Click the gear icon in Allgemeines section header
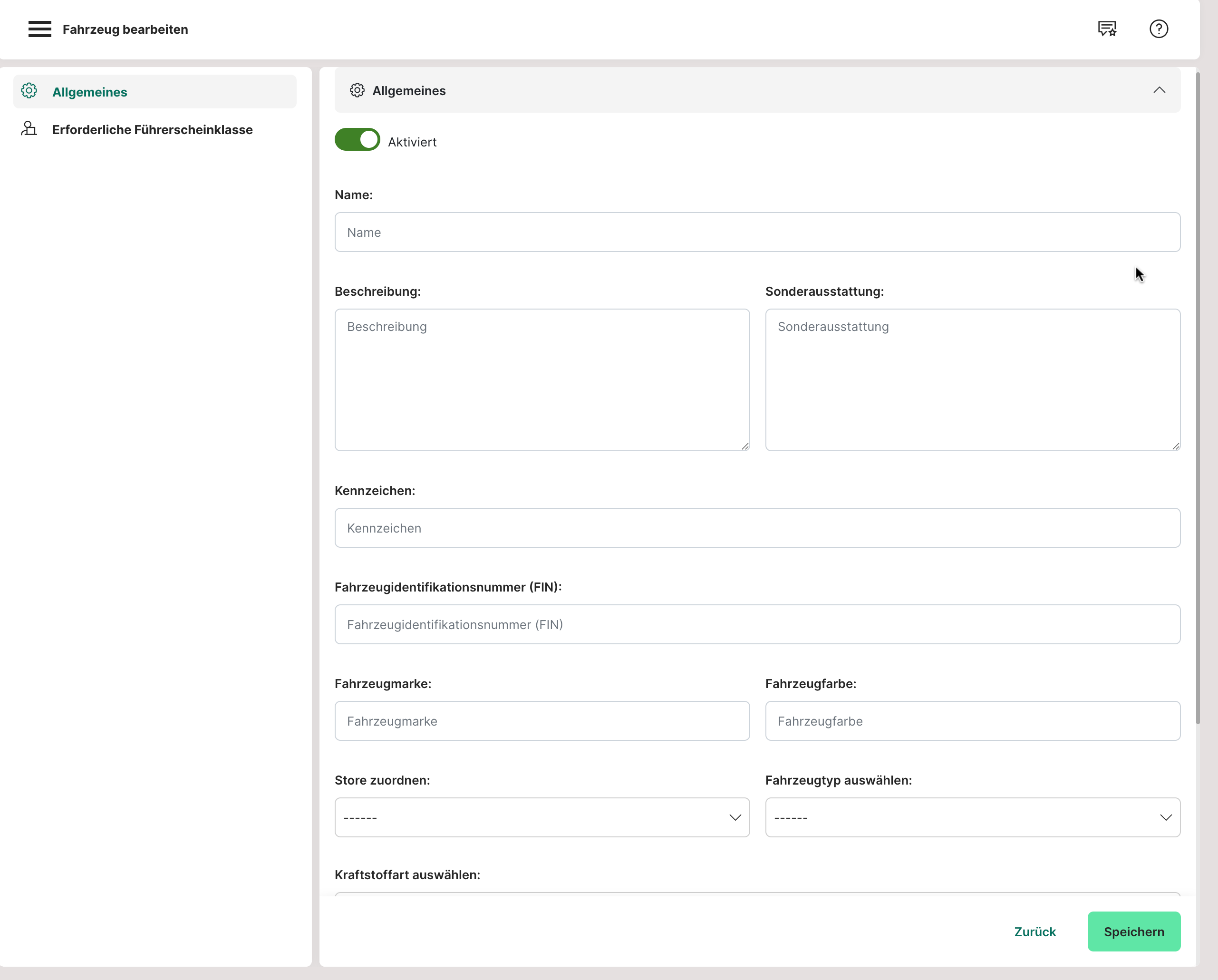1218x980 pixels. pos(357,90)
